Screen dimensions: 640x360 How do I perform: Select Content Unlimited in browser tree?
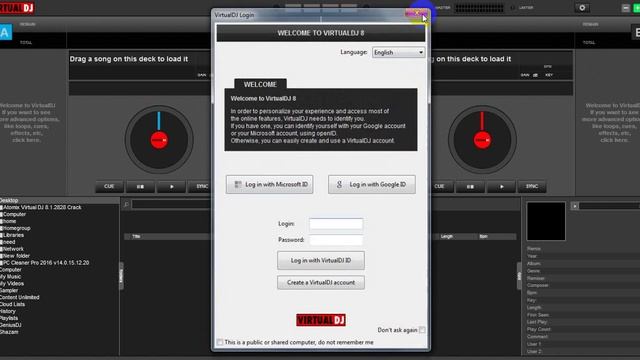(x=20, y=298)
